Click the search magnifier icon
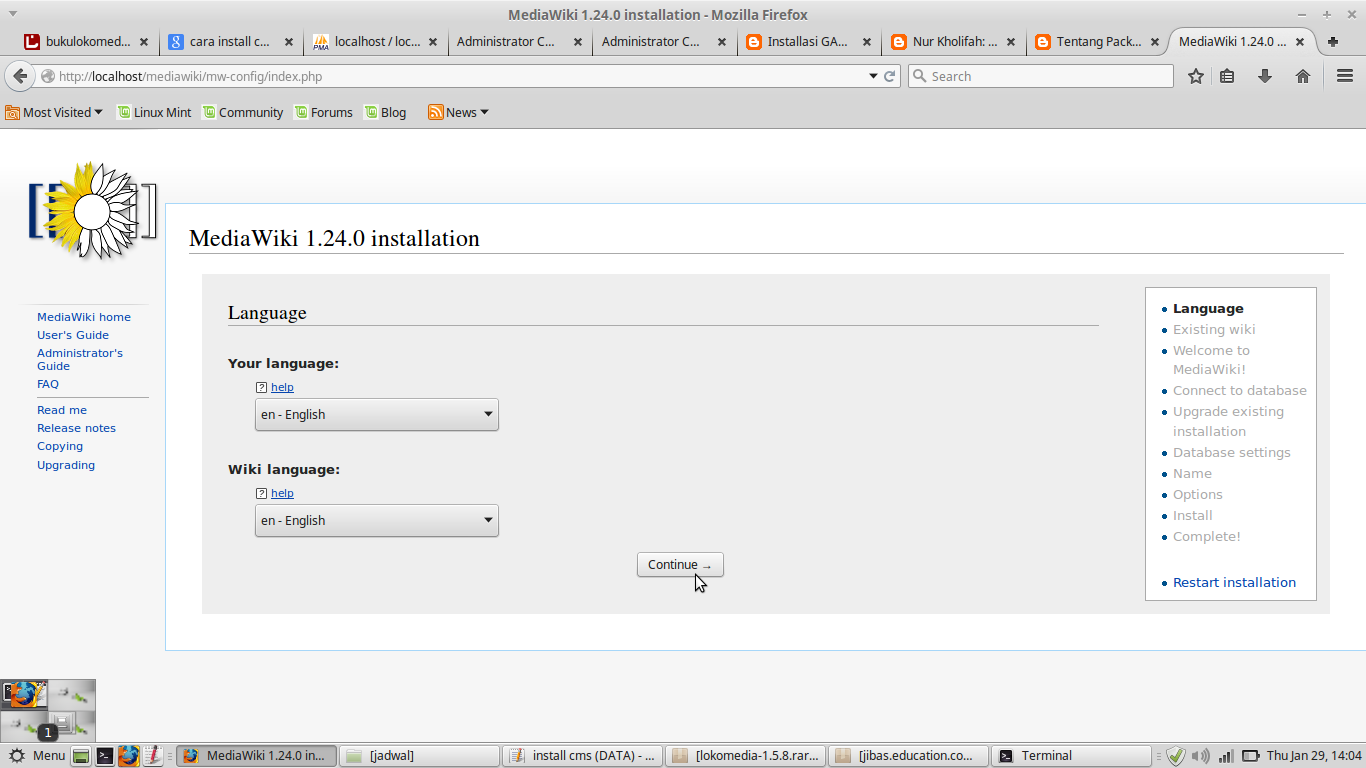The width and height of the screenshot is (1366, 768). click(x=919, y=76)
